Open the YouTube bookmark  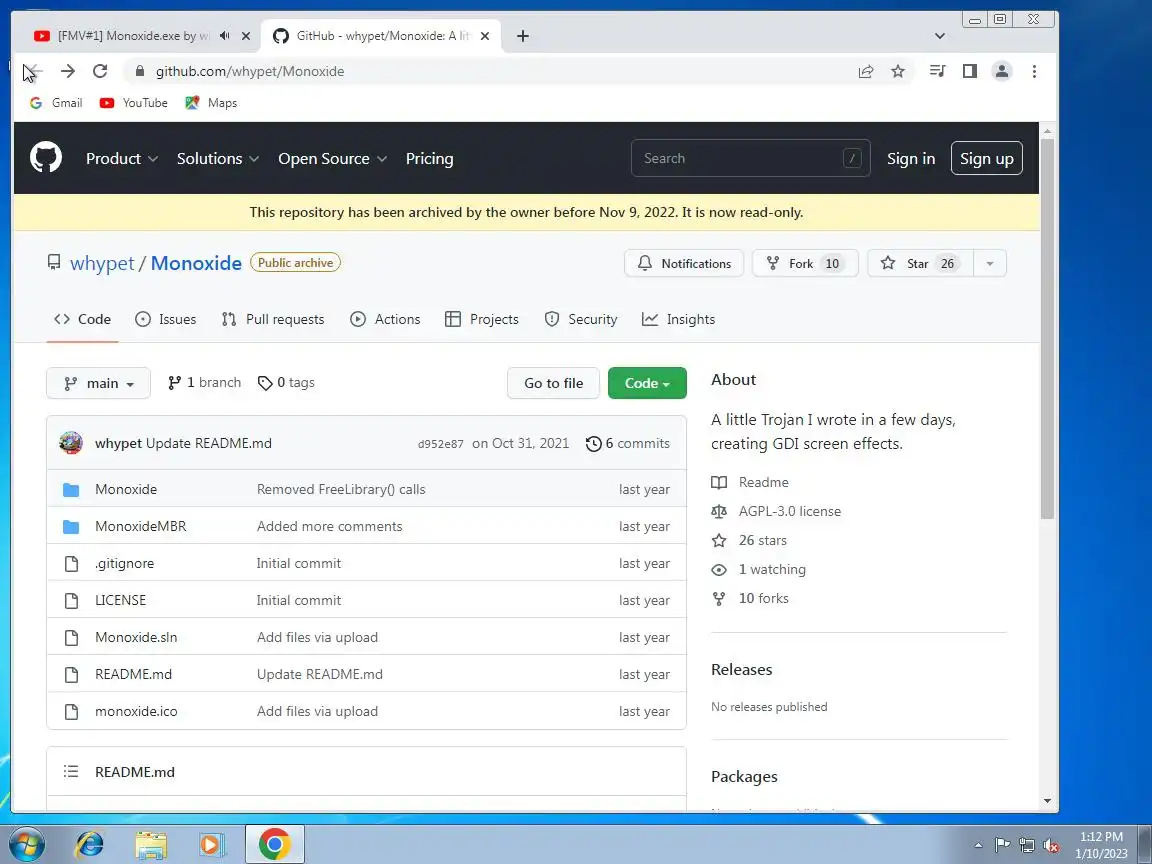(134, 103)
